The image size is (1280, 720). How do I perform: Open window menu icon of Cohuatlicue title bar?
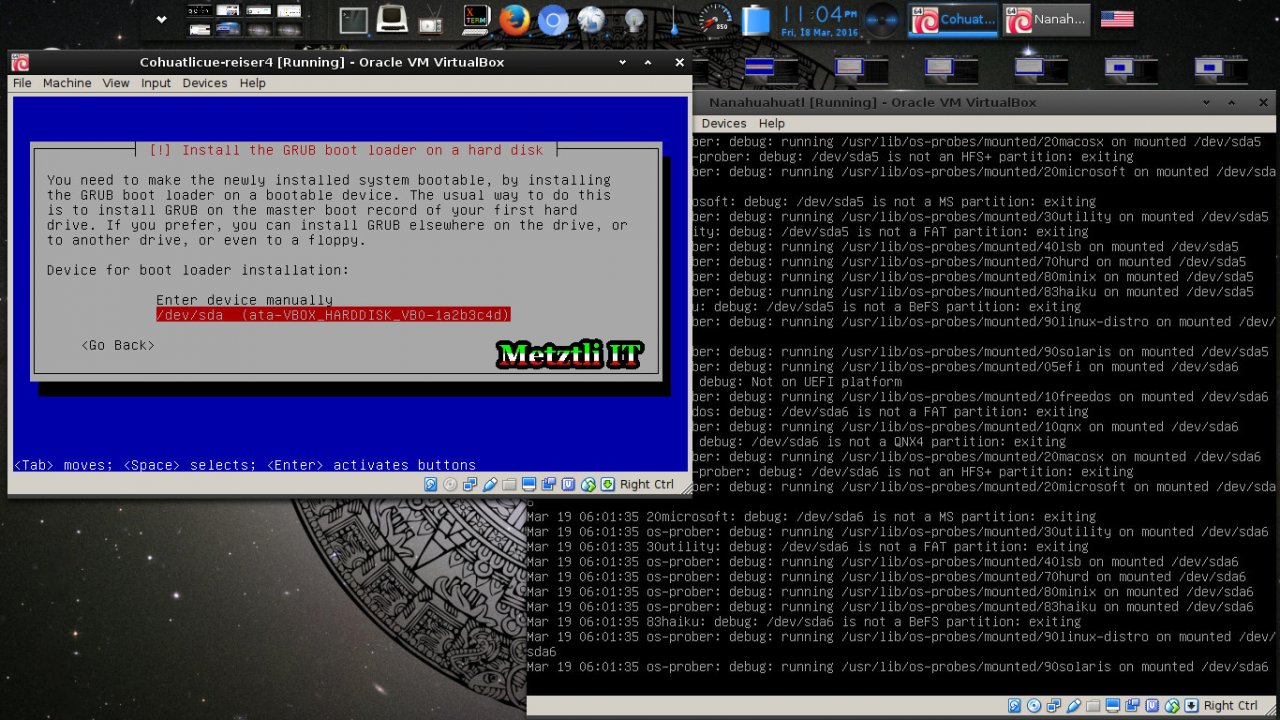point(20,62)
